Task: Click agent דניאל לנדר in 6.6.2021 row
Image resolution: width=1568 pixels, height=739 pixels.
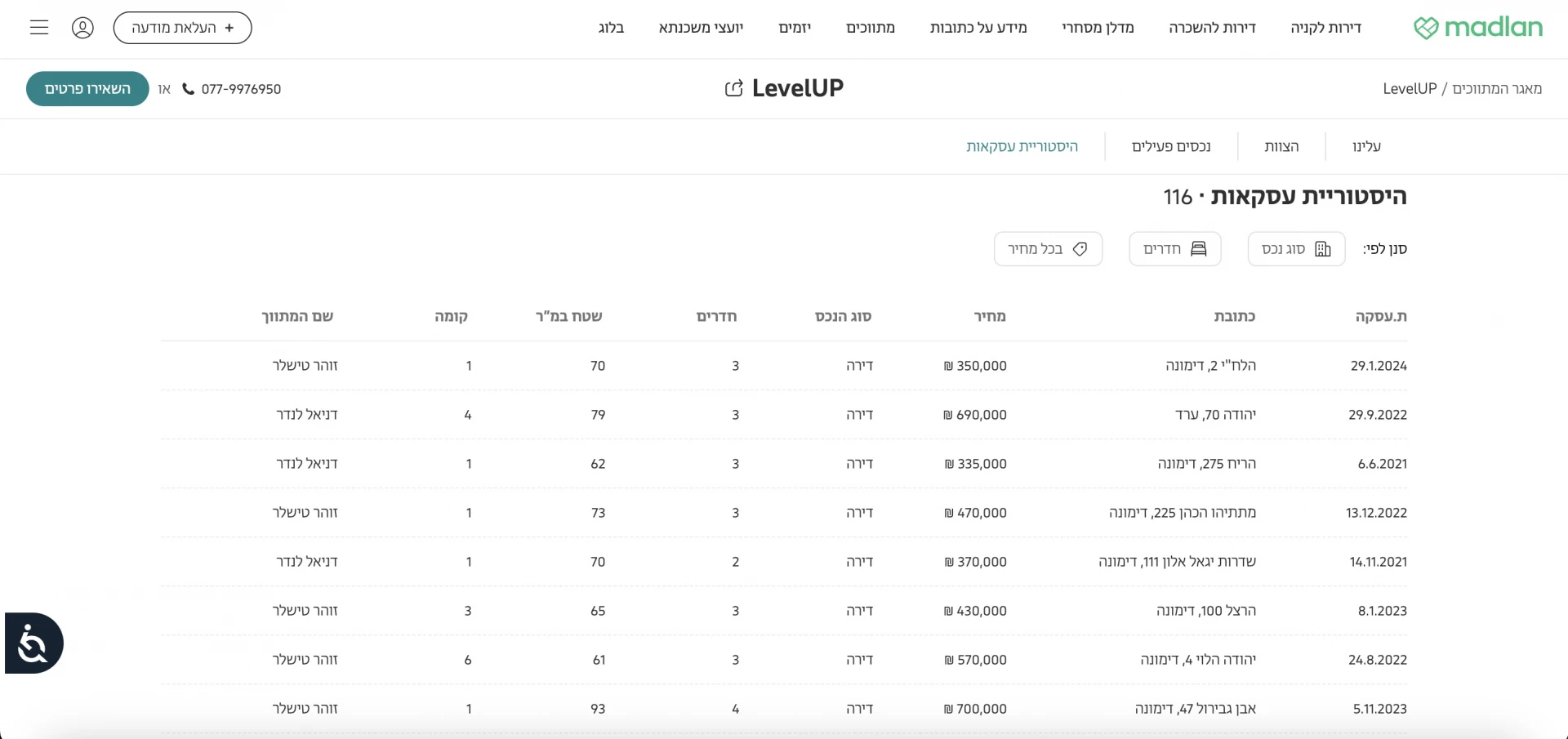Action: tap(307, 464)
